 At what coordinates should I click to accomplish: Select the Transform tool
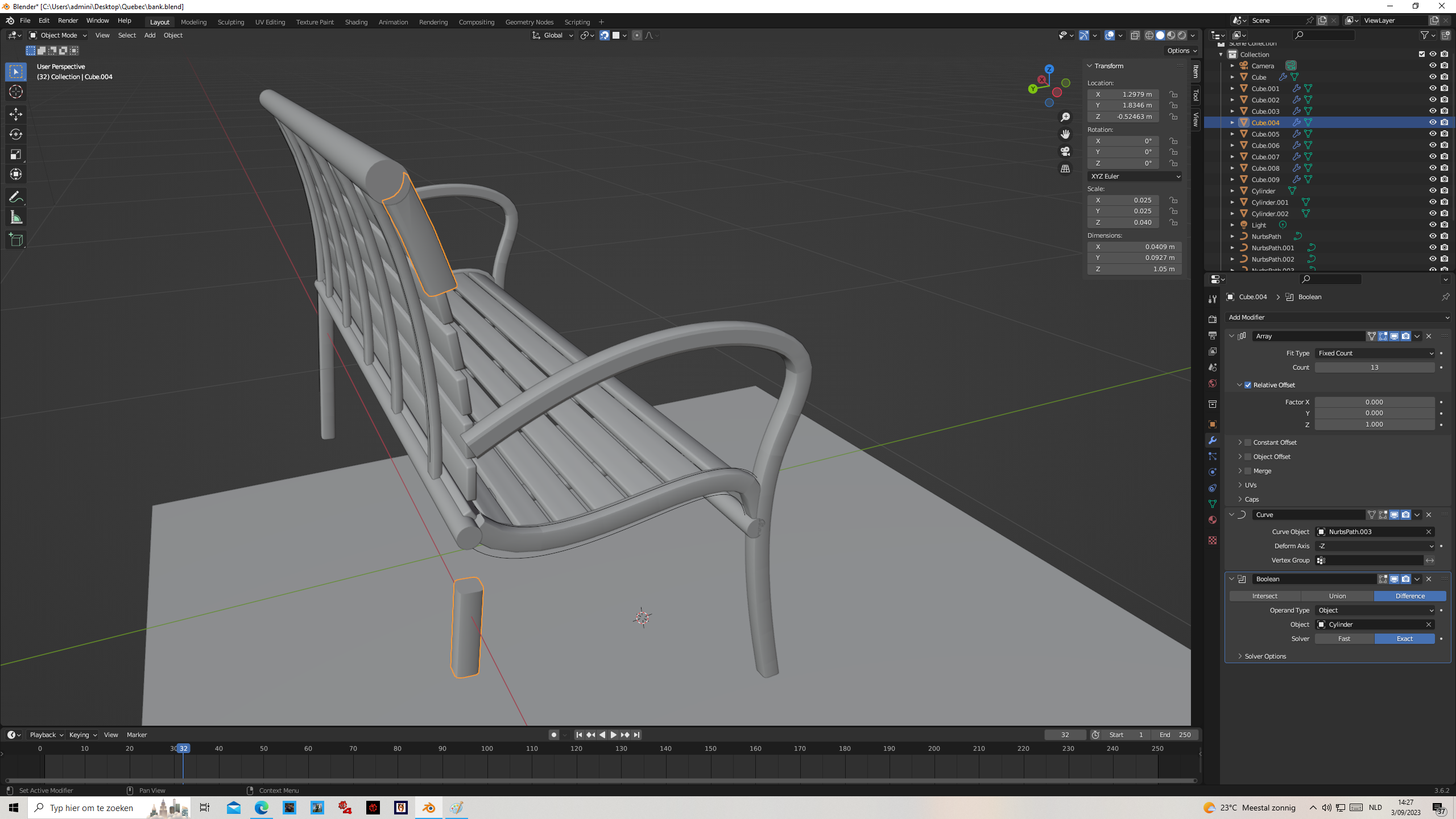click(16, 174)
